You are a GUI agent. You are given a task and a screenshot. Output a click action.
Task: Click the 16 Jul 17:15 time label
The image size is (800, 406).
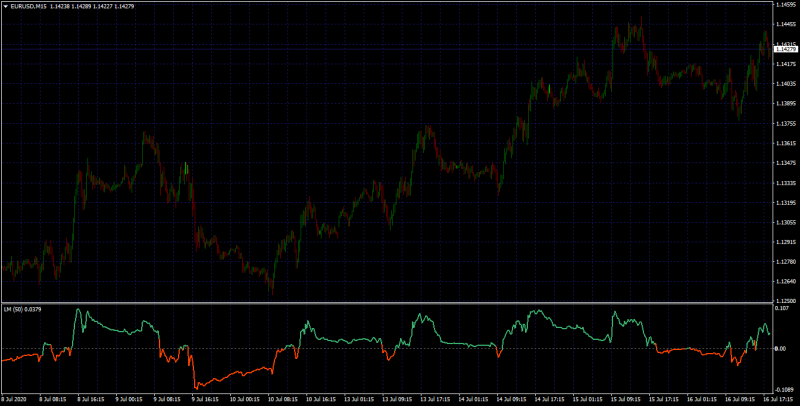tap(776, 400)
